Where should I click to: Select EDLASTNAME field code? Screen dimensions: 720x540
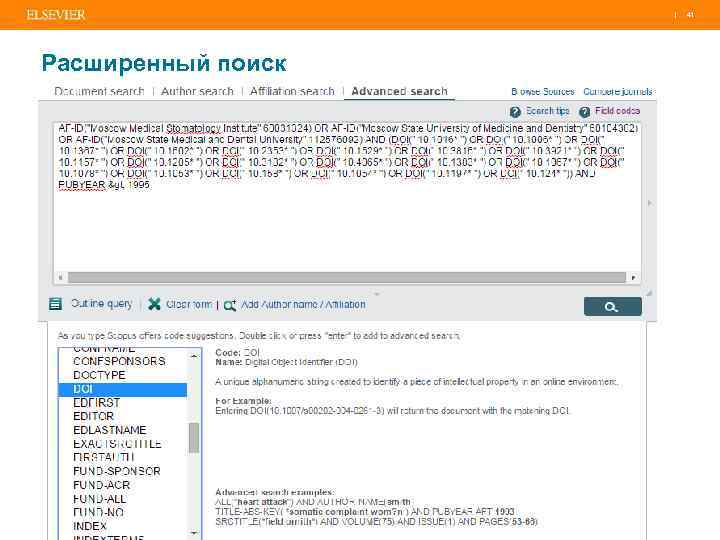(x=109, y=430)
